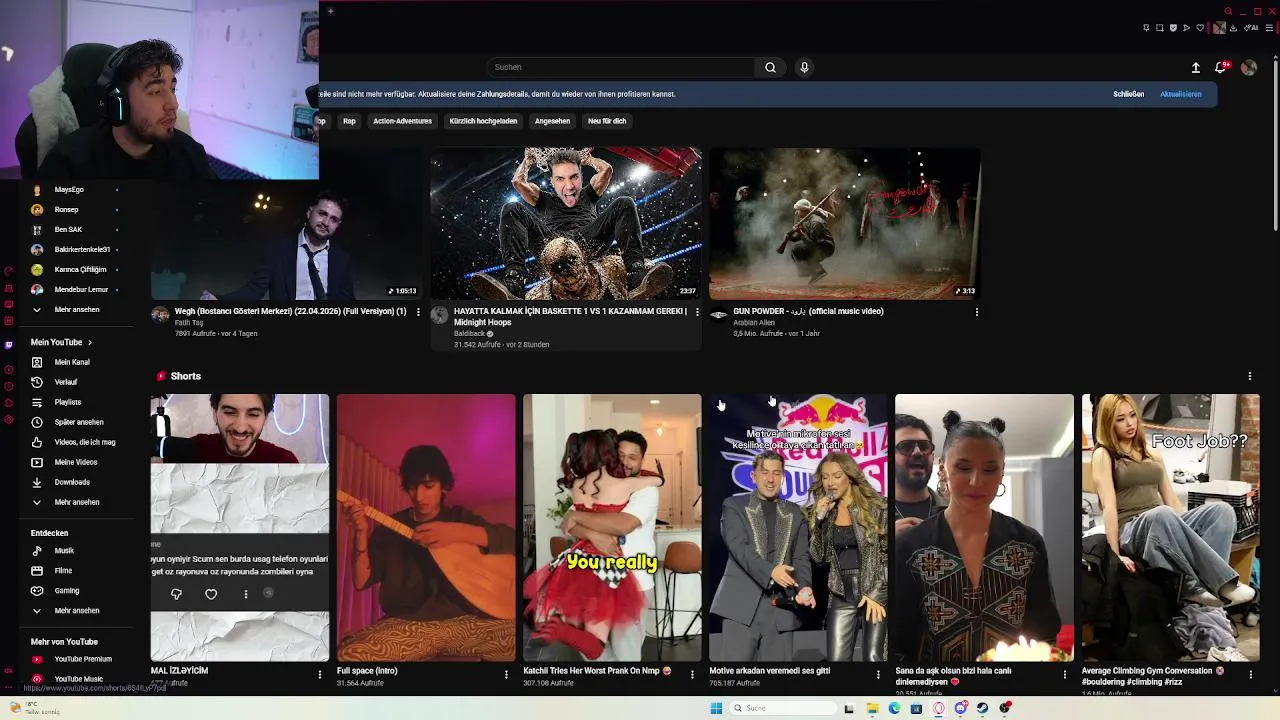The image size is (1280, 720).
Task: Click the Opera heart bookmark icon
Action: (x=1200, y=27)
